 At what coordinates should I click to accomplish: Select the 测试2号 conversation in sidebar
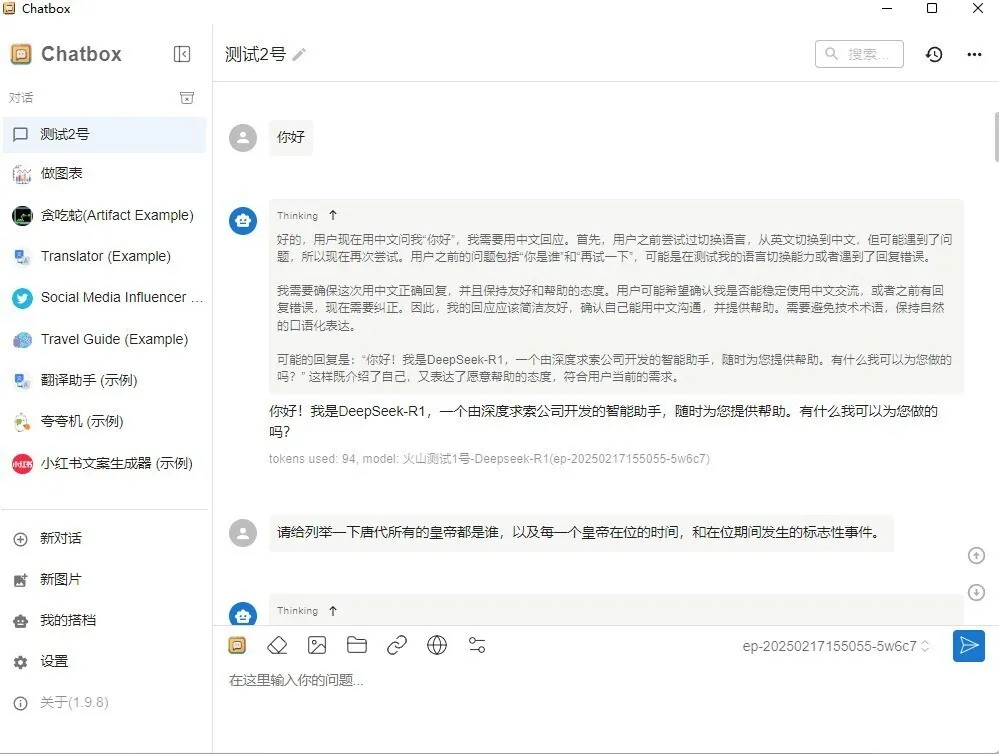[104, 134]
